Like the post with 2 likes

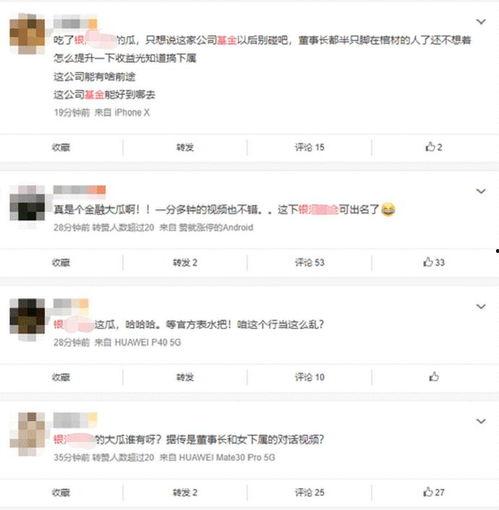coord(434,147)
